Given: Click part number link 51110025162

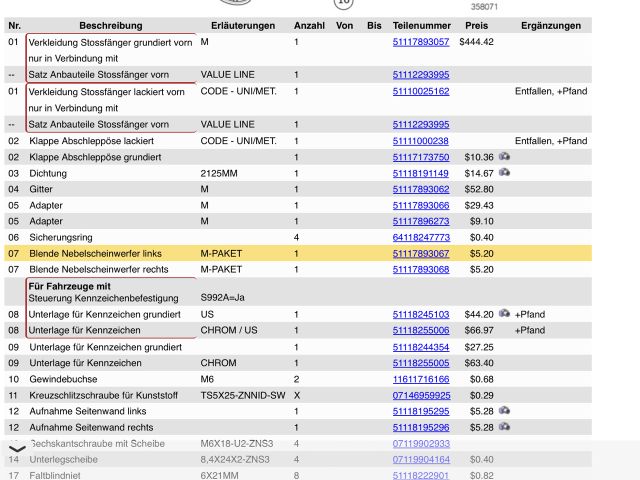Looking at the screenshot, I should click(x=421, y=92).
